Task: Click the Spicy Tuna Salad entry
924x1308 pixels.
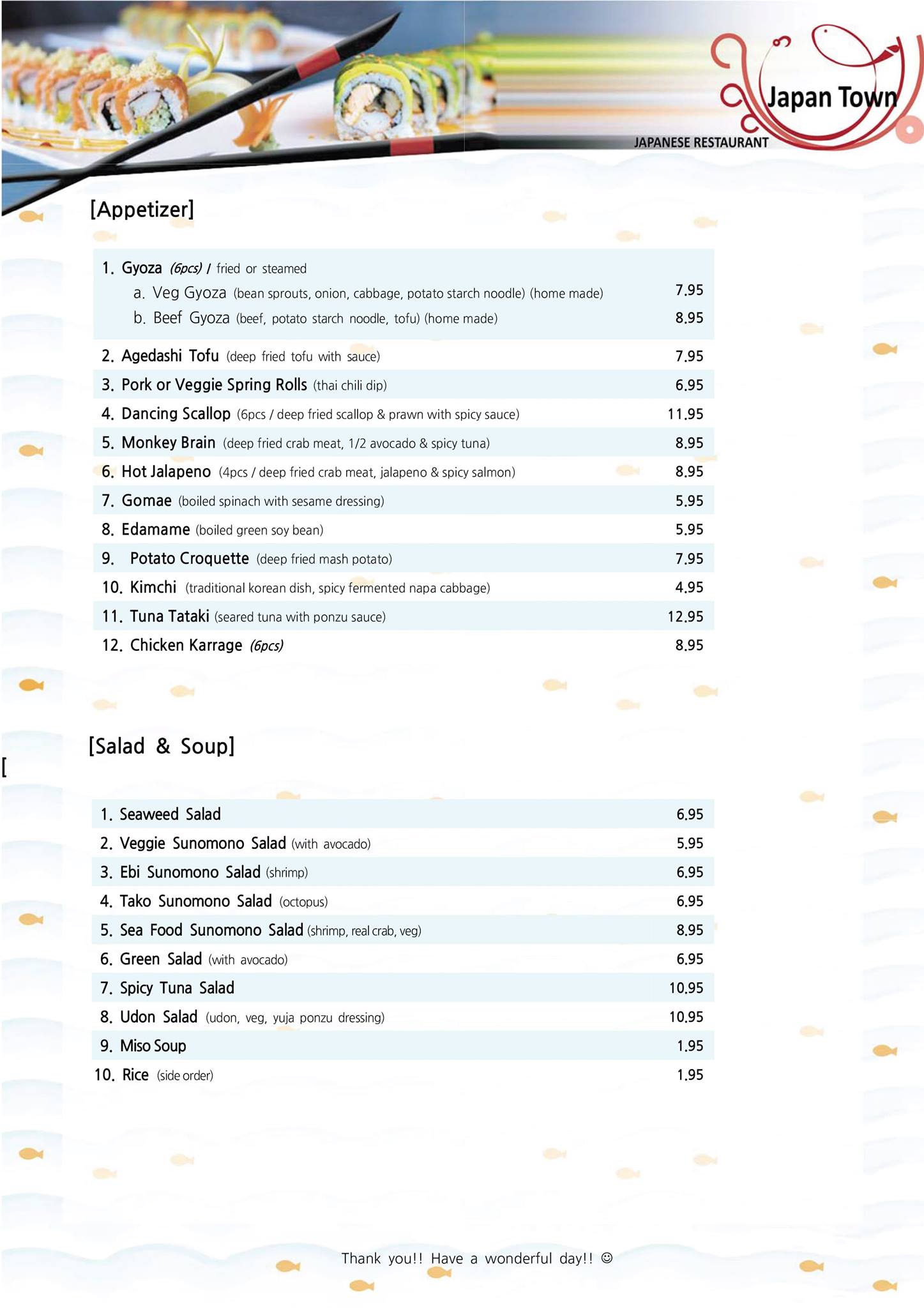Action: coord(177,988)
